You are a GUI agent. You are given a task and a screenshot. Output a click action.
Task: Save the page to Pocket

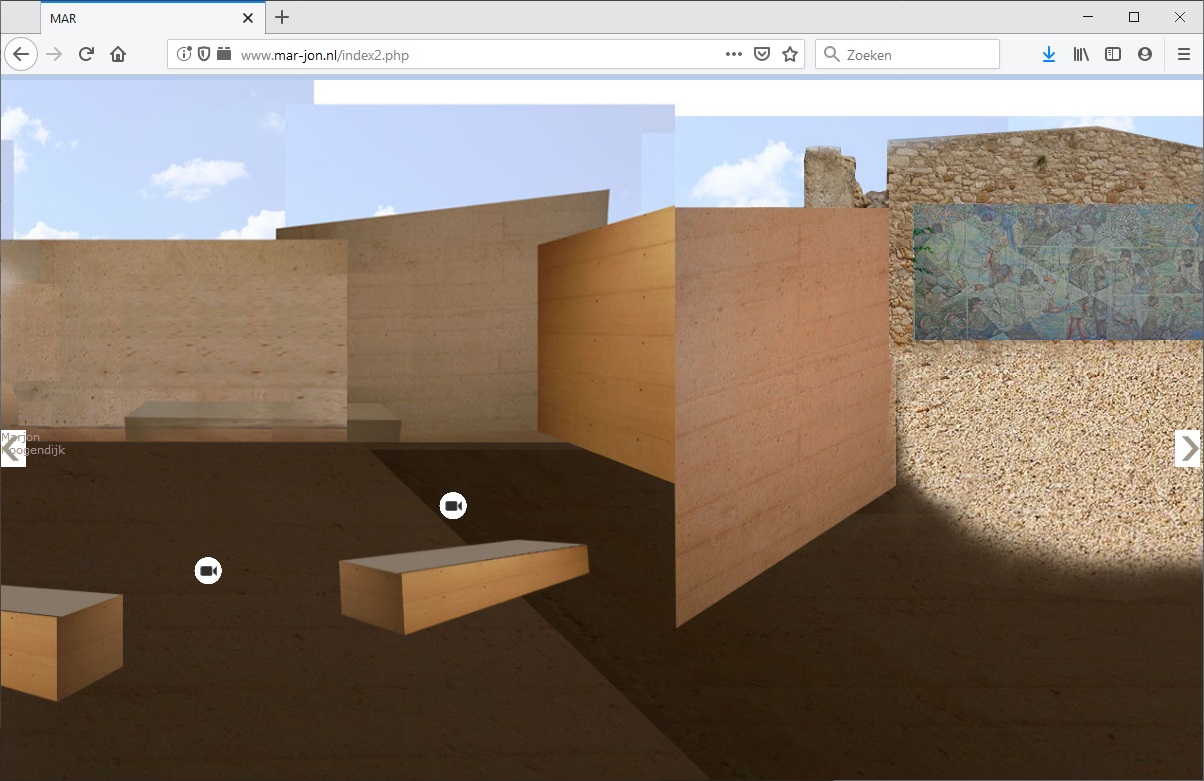(762, 55)
